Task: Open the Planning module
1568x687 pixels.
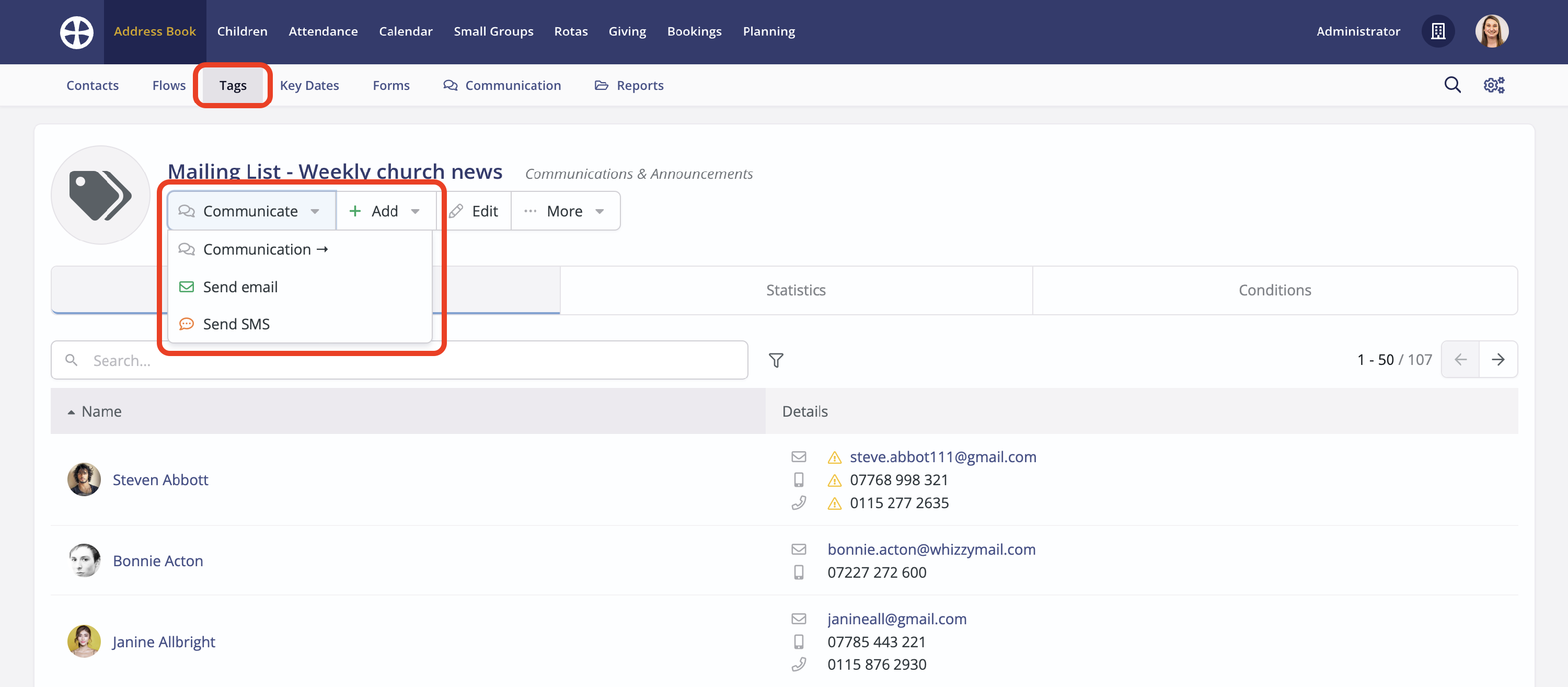Action: click(x=769, y=31)
